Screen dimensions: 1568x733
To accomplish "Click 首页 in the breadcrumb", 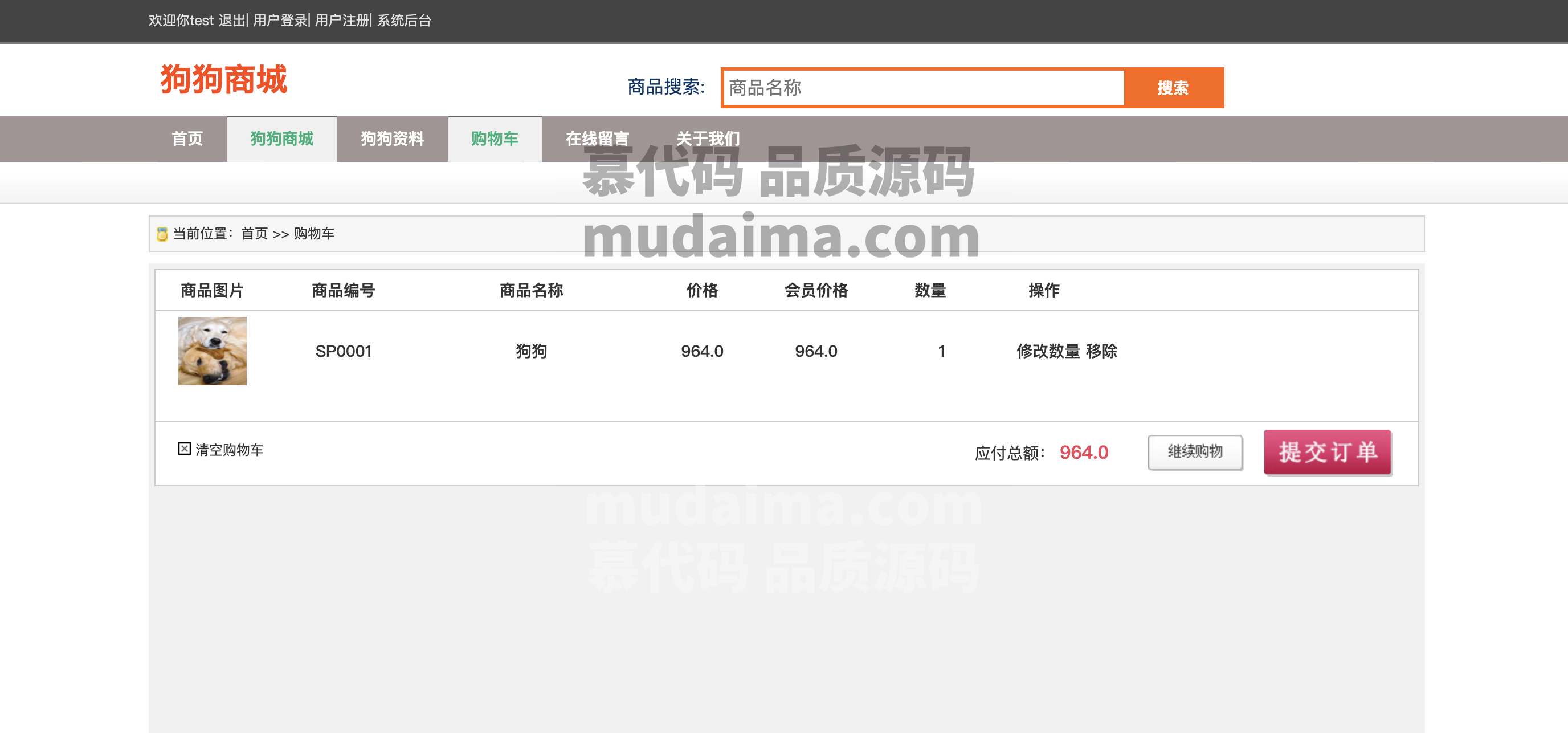I will [x=255, y=234].
